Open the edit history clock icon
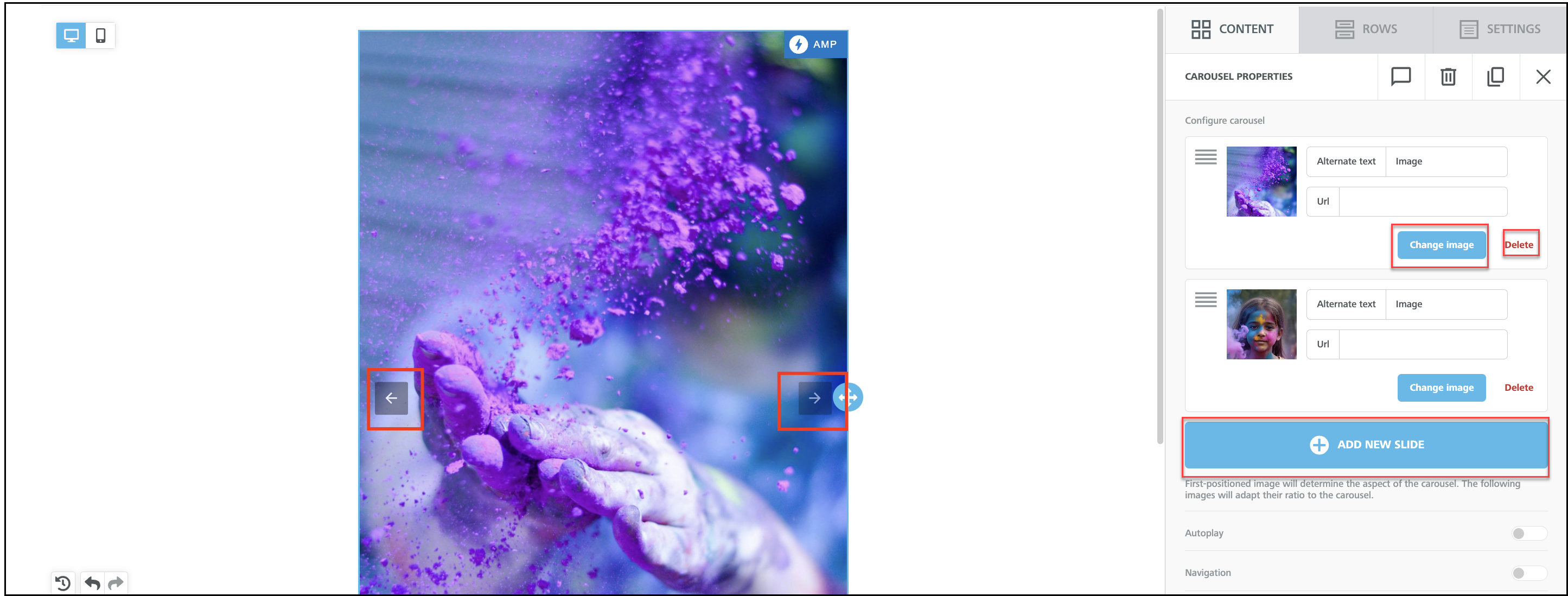 click(63, 583)
